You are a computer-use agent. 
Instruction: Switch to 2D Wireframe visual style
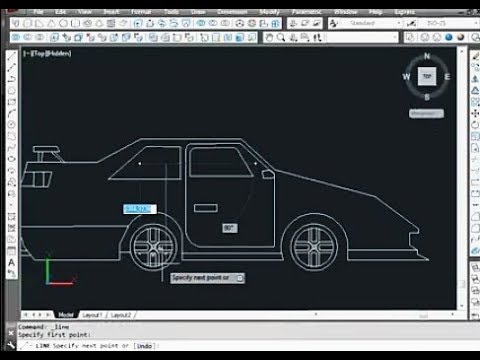click(x=411, y=37)
